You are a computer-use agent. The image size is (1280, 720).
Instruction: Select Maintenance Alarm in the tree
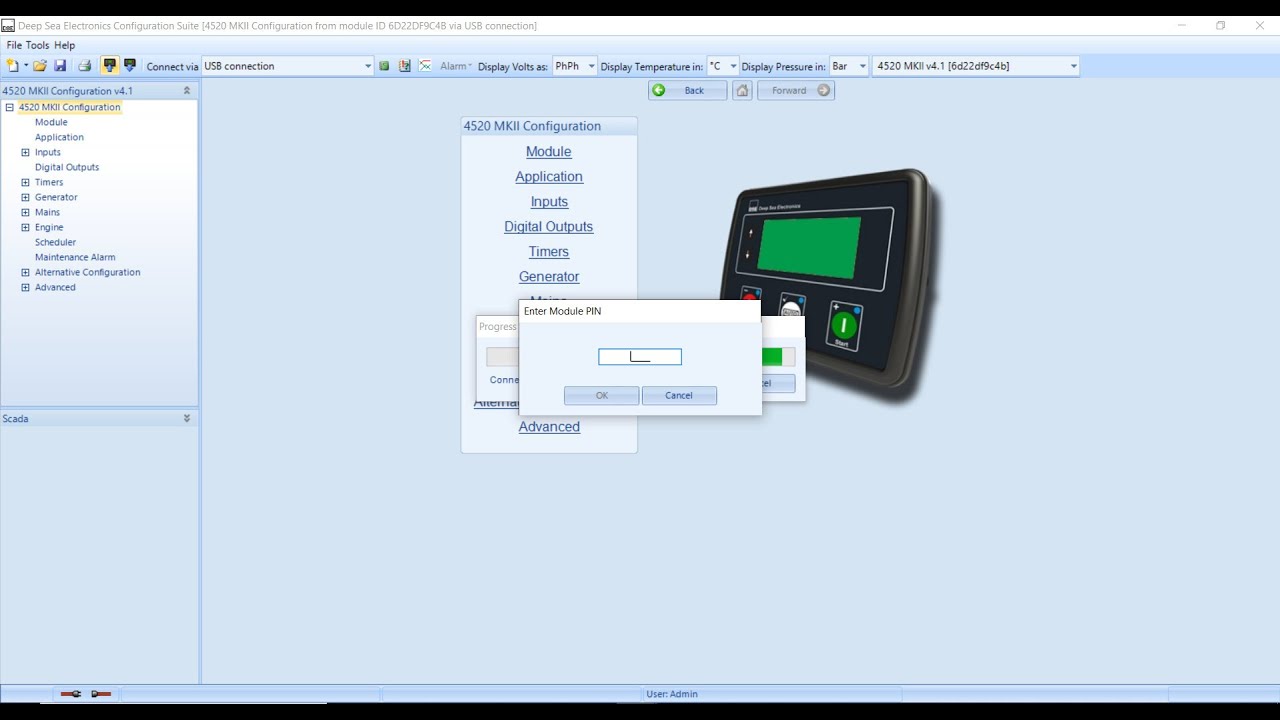click(x=75, y=257)
